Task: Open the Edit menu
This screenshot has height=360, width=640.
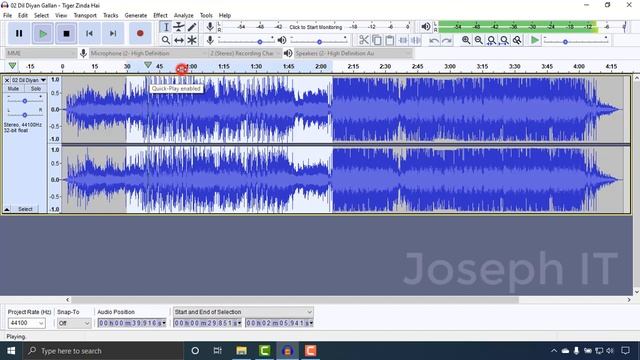Action: (x=22, y=16)
